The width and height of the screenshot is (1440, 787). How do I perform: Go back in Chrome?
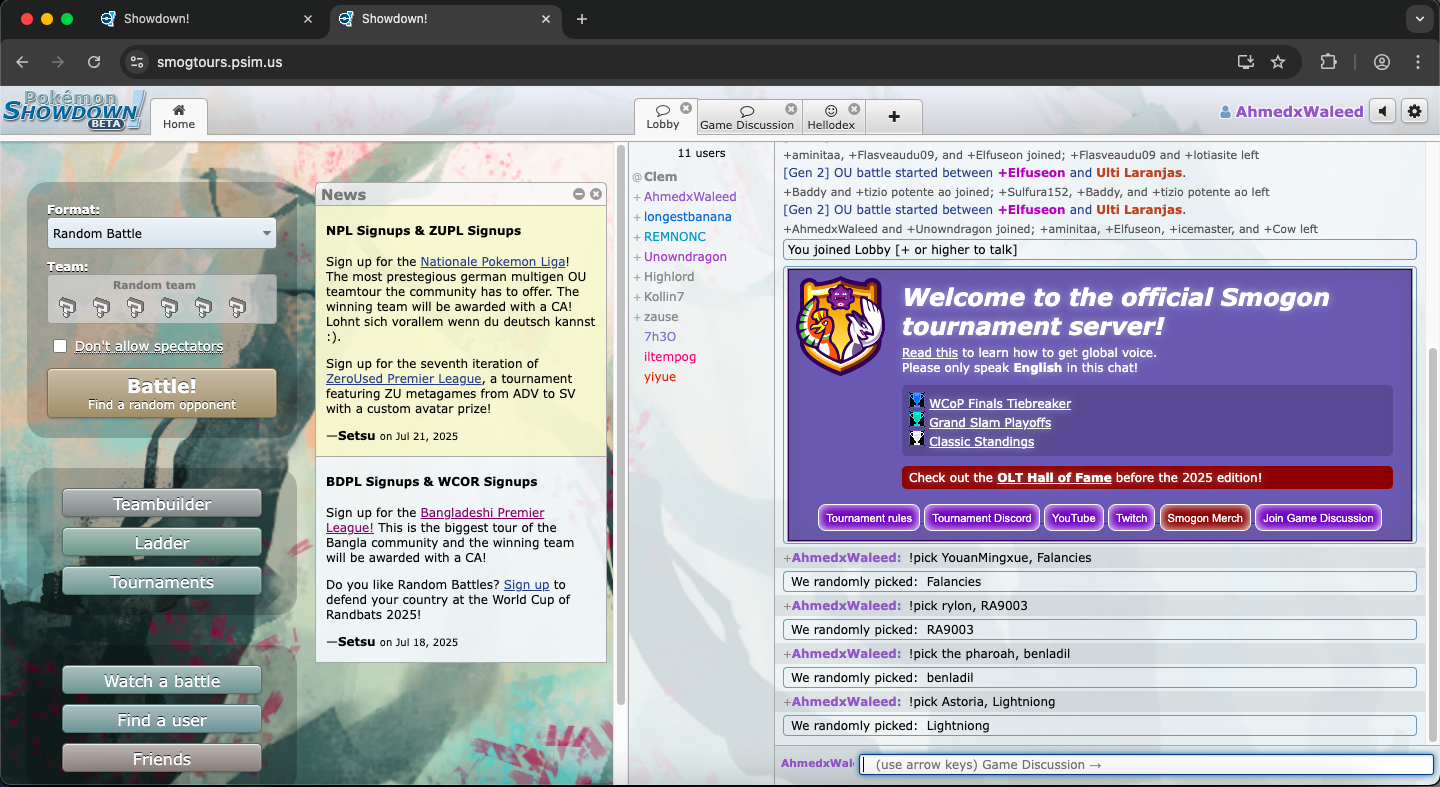tap(22, 62)
